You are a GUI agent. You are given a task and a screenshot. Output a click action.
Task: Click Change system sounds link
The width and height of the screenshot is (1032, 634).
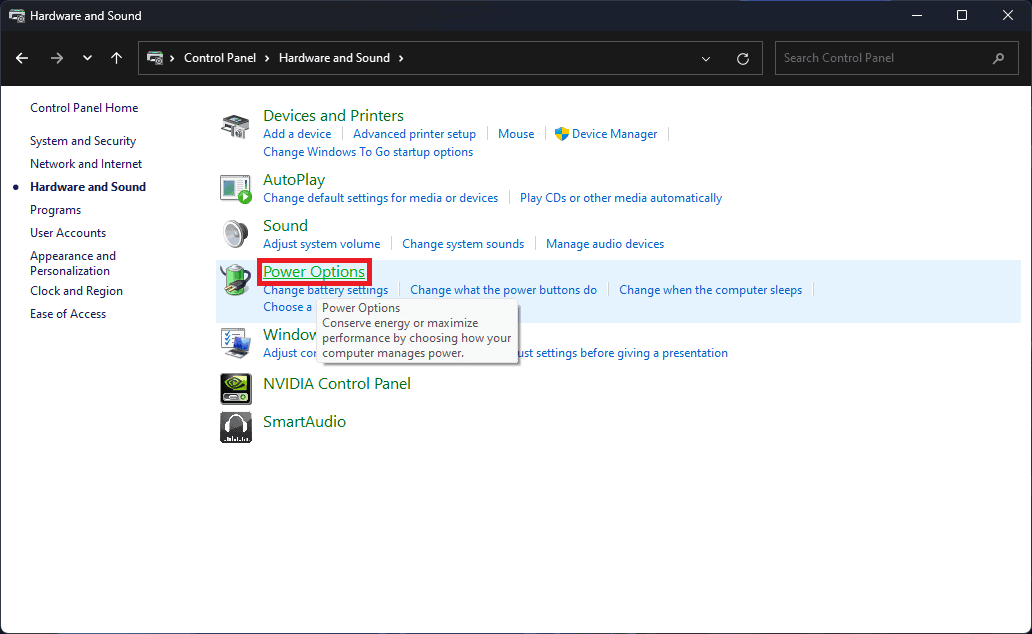[x=463, y=244]
